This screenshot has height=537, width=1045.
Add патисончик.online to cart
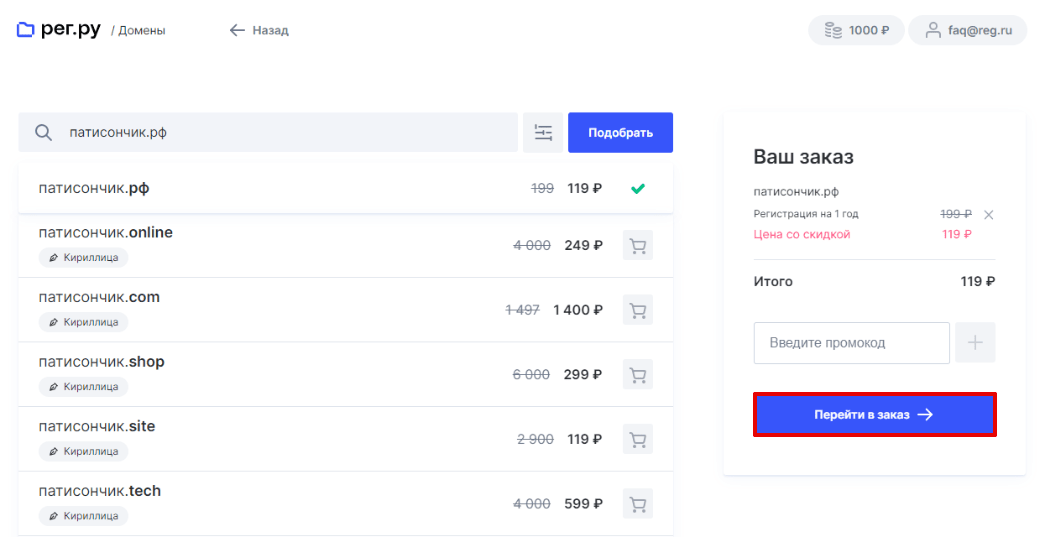(x=637, y=246)
